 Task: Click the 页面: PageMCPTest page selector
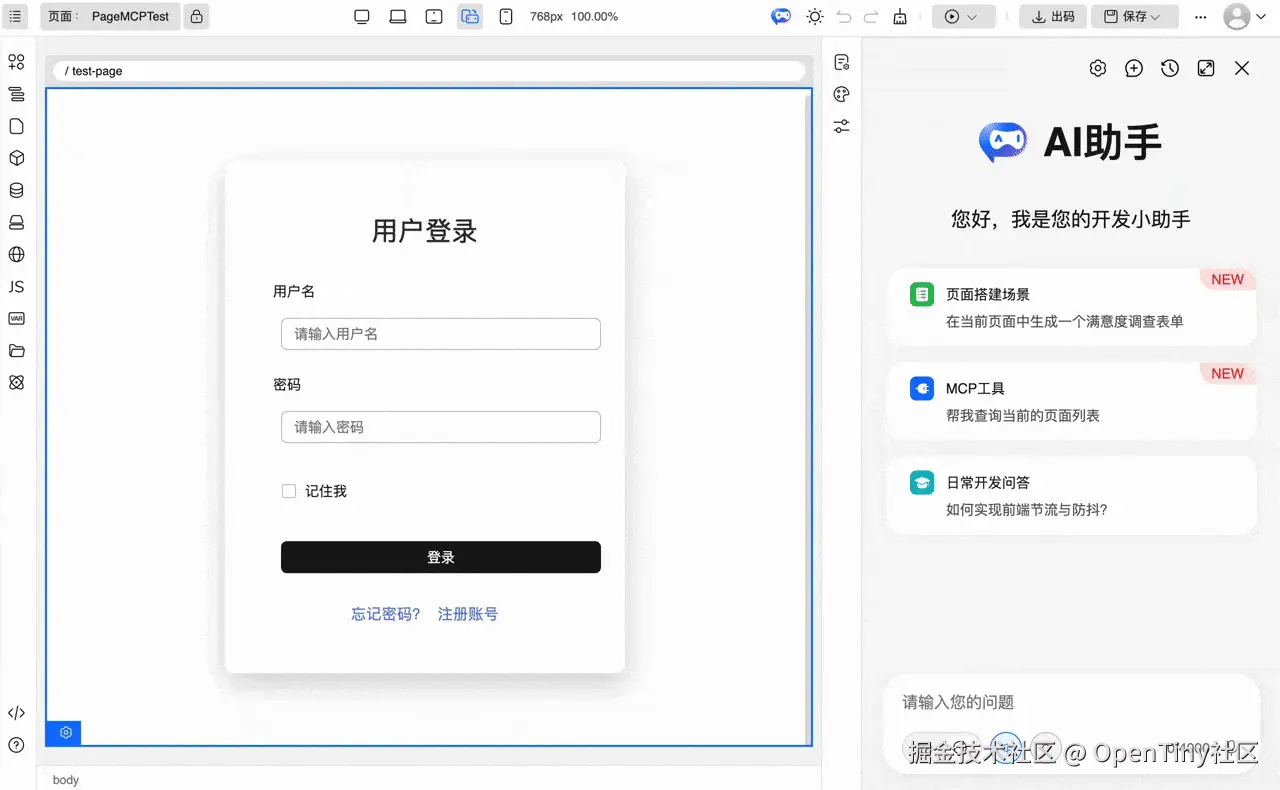[x=110, y=16]
